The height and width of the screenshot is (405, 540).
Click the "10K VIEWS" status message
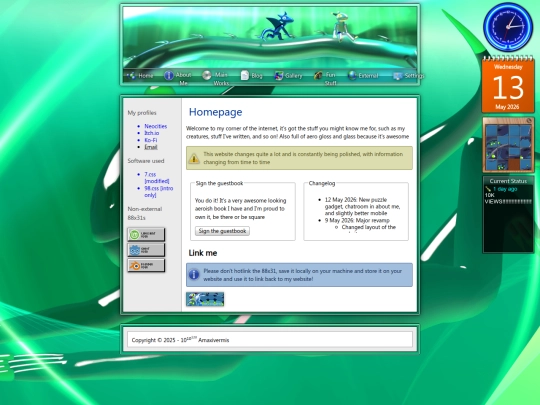pos(508,198)
